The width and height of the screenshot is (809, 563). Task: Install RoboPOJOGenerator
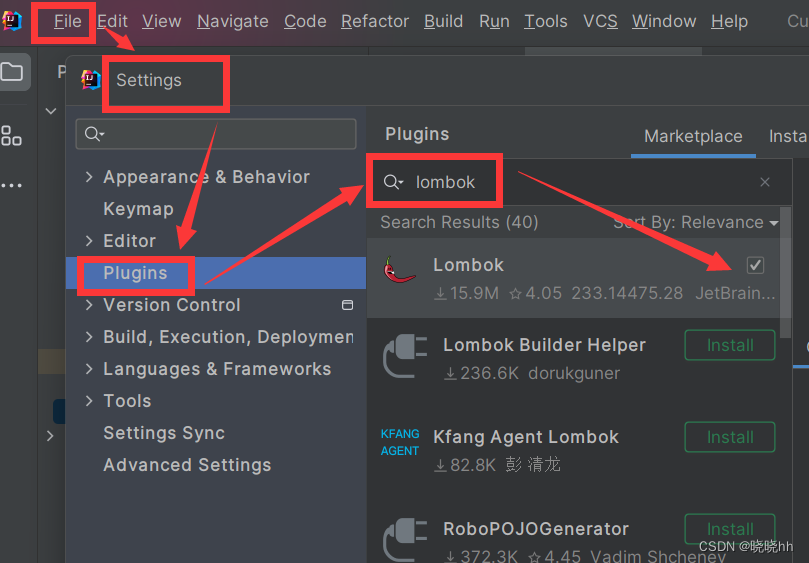(730, 529)
